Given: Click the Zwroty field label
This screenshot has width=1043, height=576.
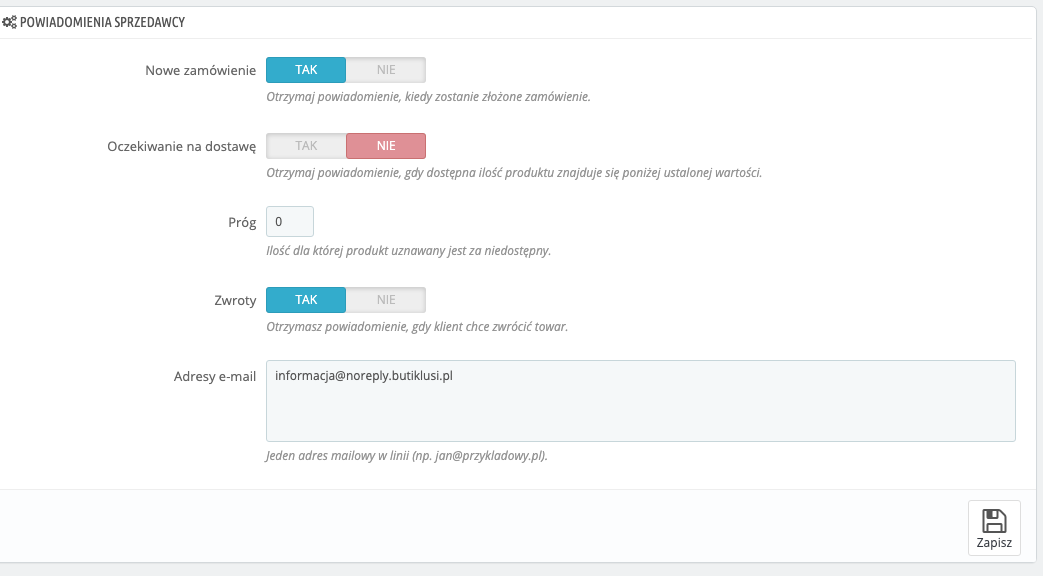Looking at the screenshot, I should pyautogui.click(x=235, y=300).
